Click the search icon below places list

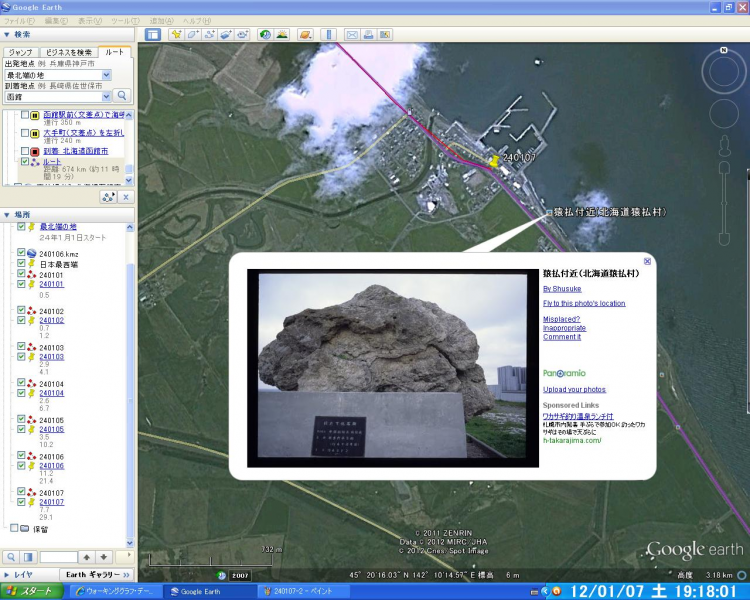point(11,557)
